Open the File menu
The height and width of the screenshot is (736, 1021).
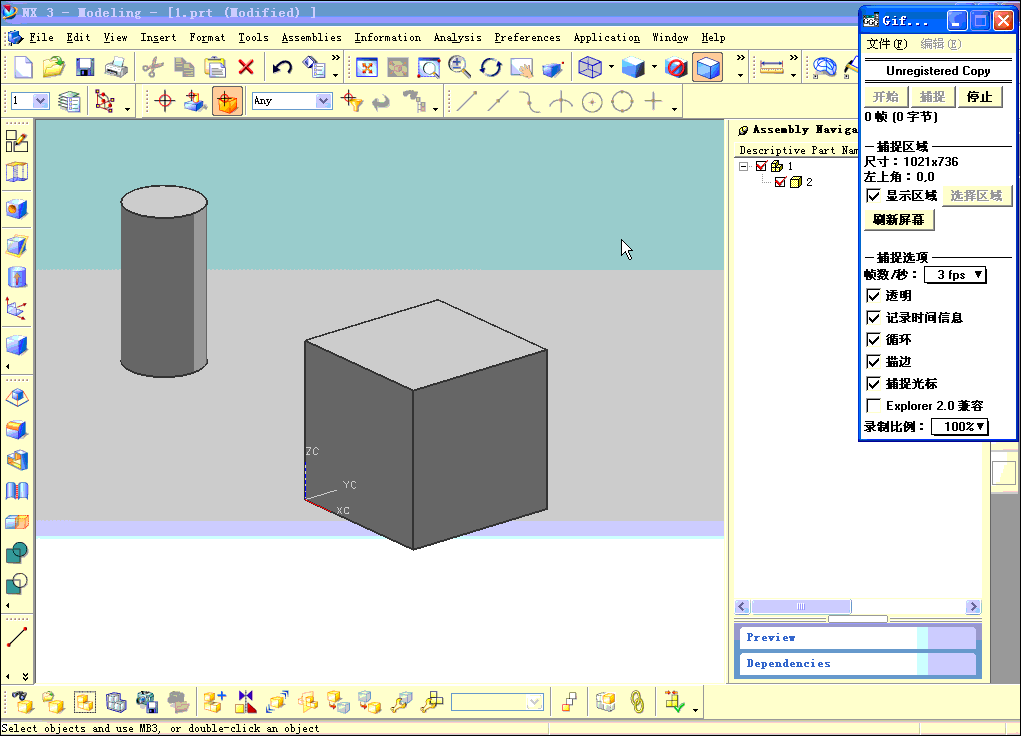(41, 38)
